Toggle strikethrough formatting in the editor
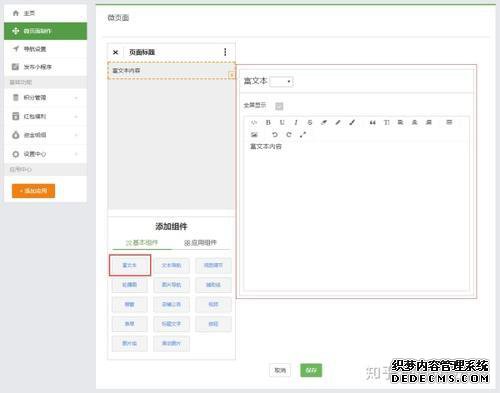 tap(310, 122)
